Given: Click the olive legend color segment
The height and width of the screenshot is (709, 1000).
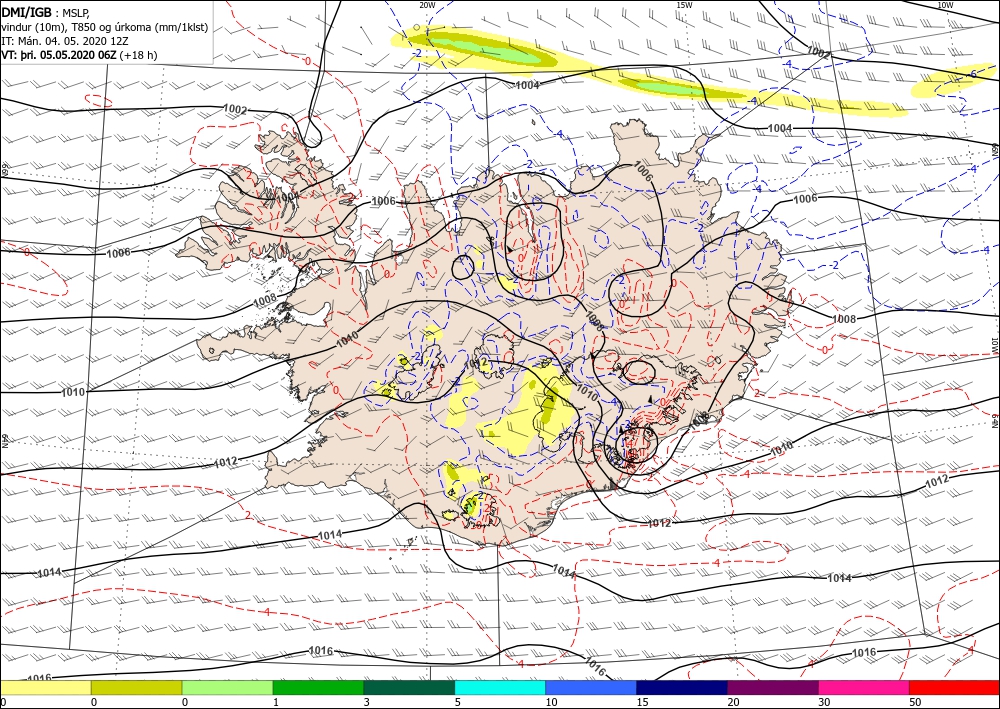Looking at the screenshot, I should point(136,687).
